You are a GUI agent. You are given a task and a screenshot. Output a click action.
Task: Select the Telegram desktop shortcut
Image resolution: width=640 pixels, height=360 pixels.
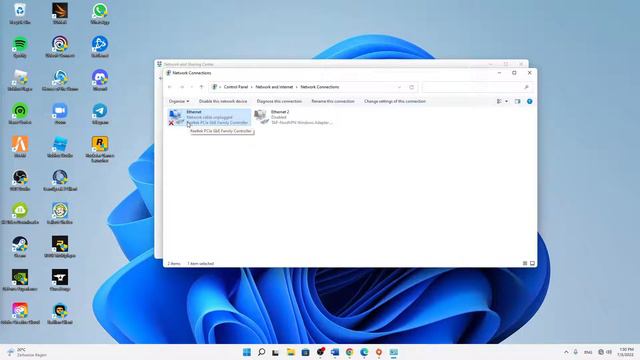point(100,113)
